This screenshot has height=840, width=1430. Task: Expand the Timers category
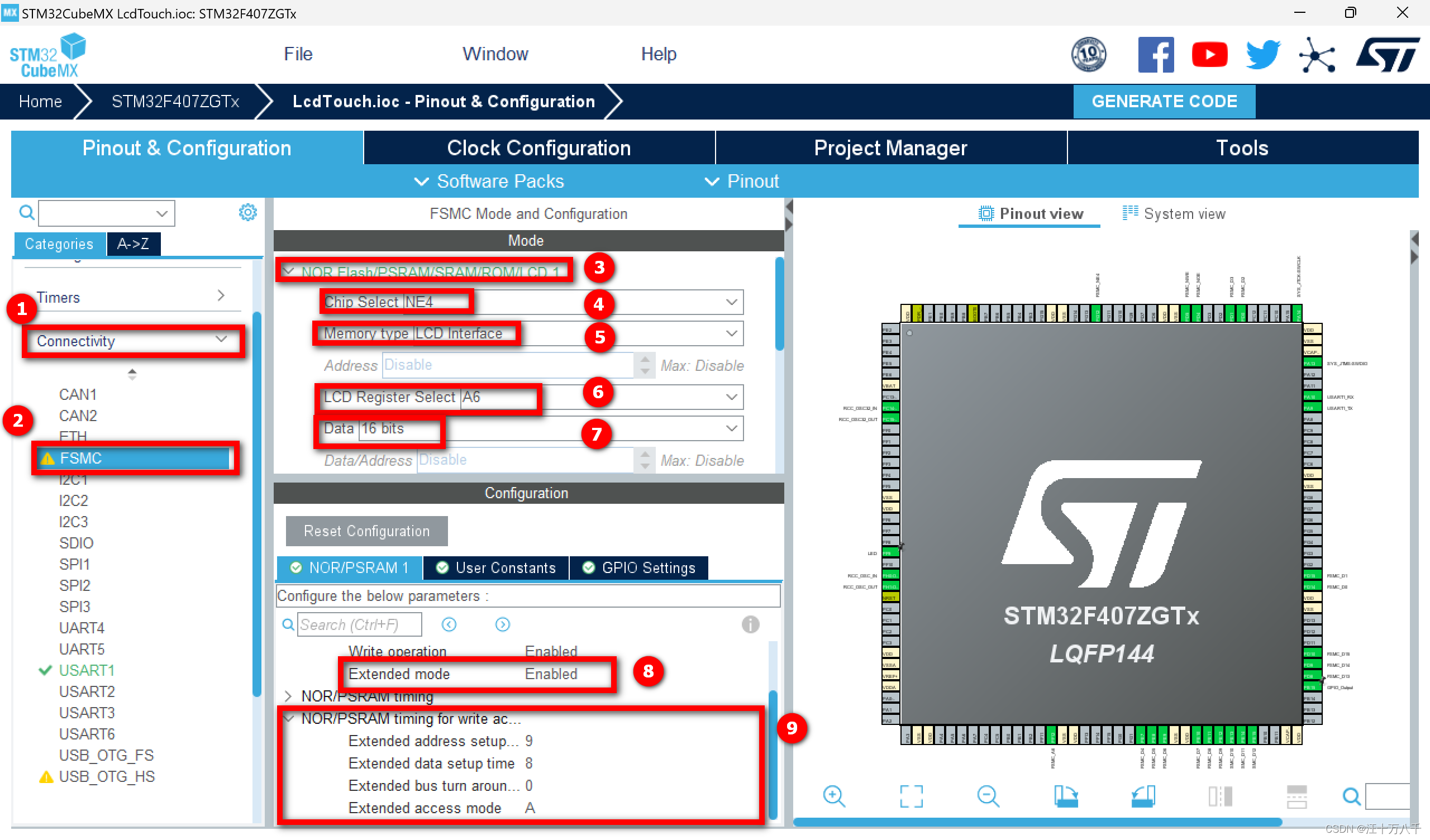221,295
